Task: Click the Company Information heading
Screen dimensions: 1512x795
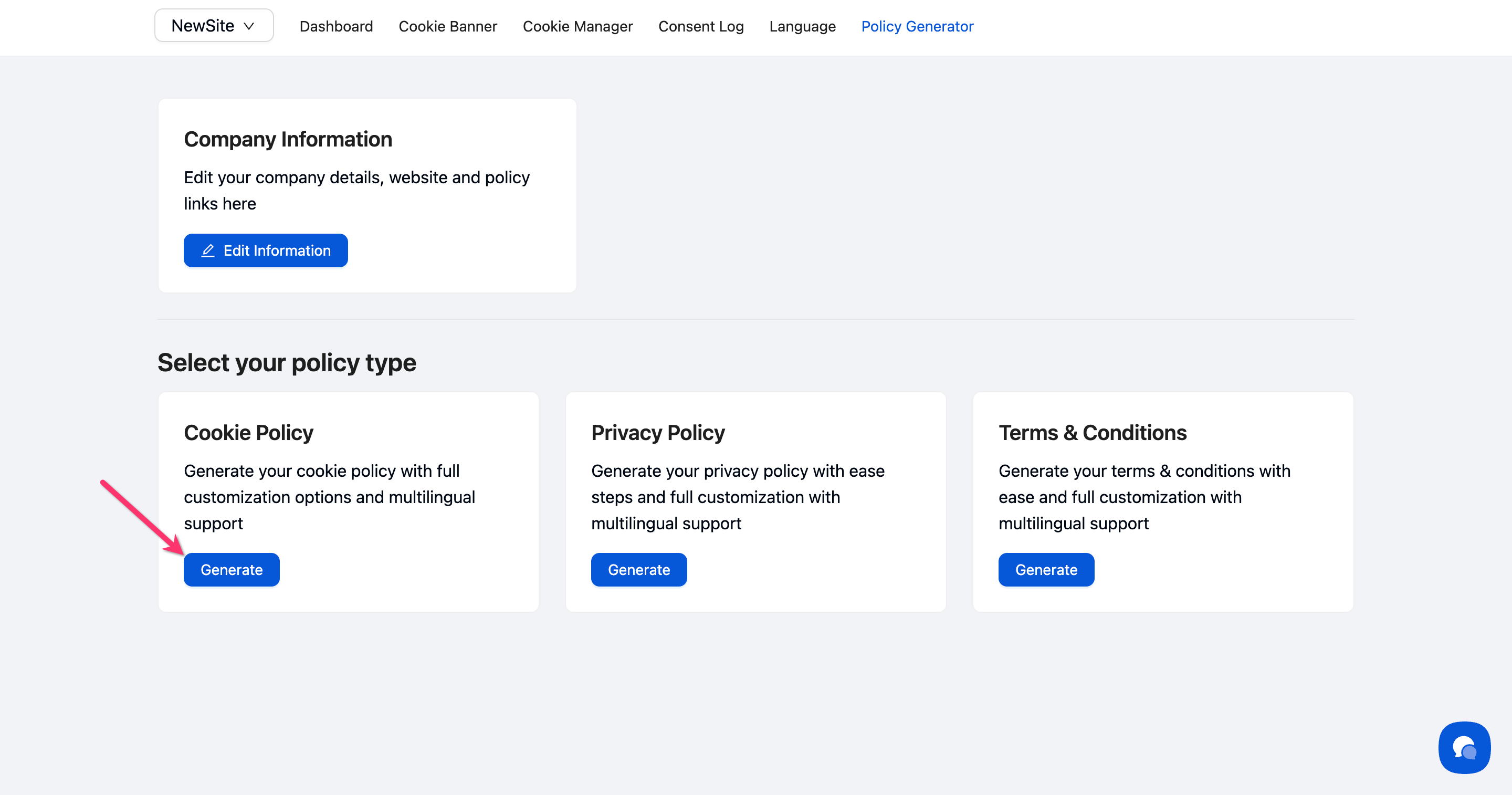Action: point(288,139)
